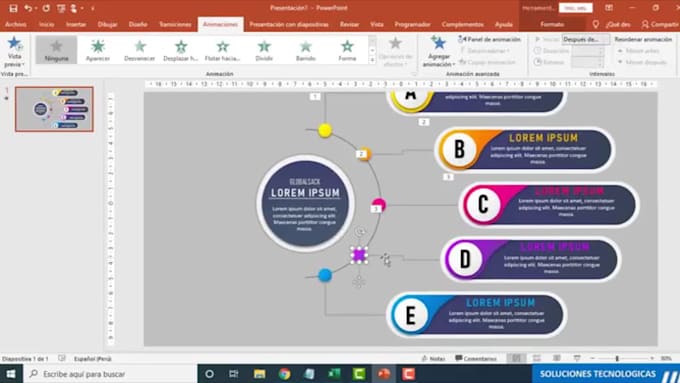Click the Duración input field
680x383 pixels.
[588, 51]
